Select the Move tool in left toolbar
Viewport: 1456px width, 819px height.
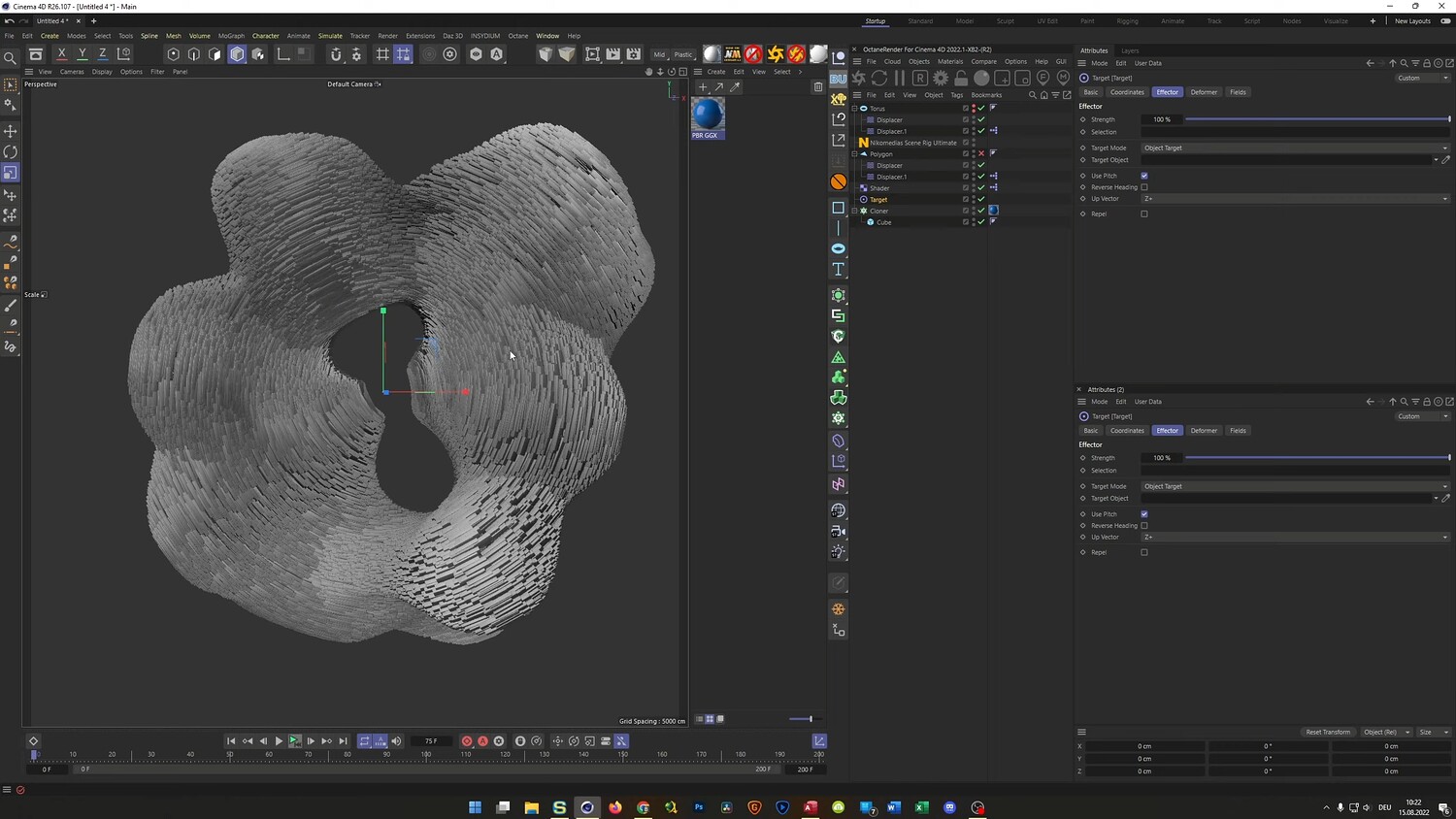[x=11, y=131]
